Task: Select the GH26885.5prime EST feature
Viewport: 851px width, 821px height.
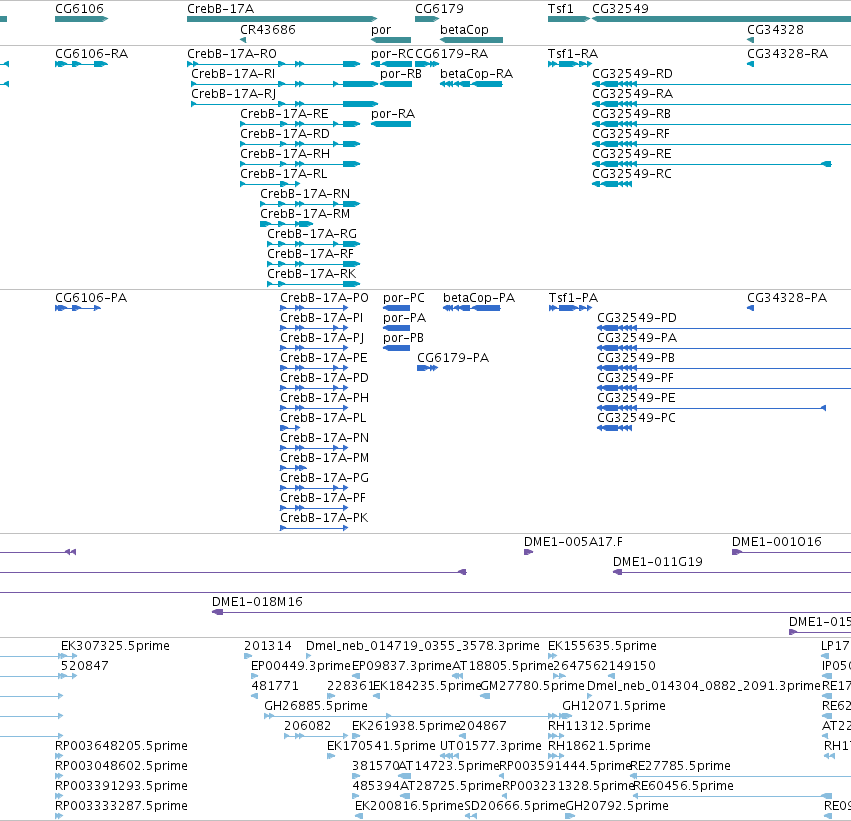Action: 417,716
